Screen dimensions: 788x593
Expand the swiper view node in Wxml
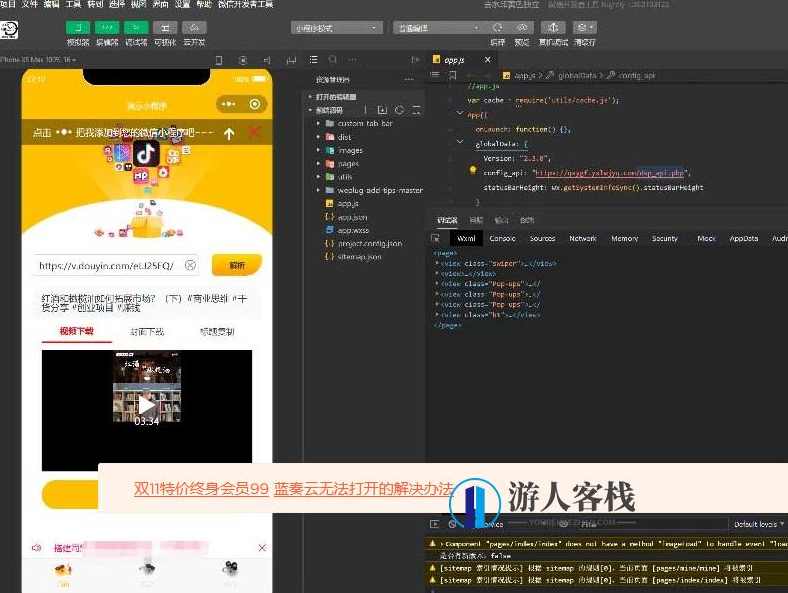437,263
